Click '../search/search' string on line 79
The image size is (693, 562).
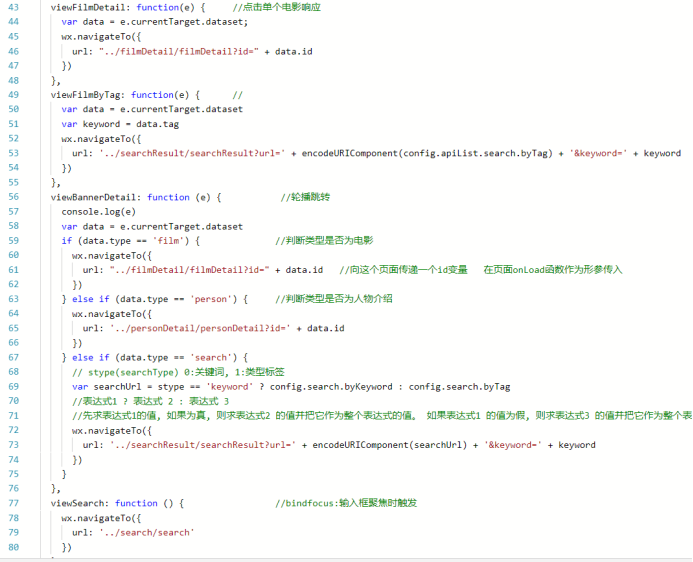[x=147, y=532]
